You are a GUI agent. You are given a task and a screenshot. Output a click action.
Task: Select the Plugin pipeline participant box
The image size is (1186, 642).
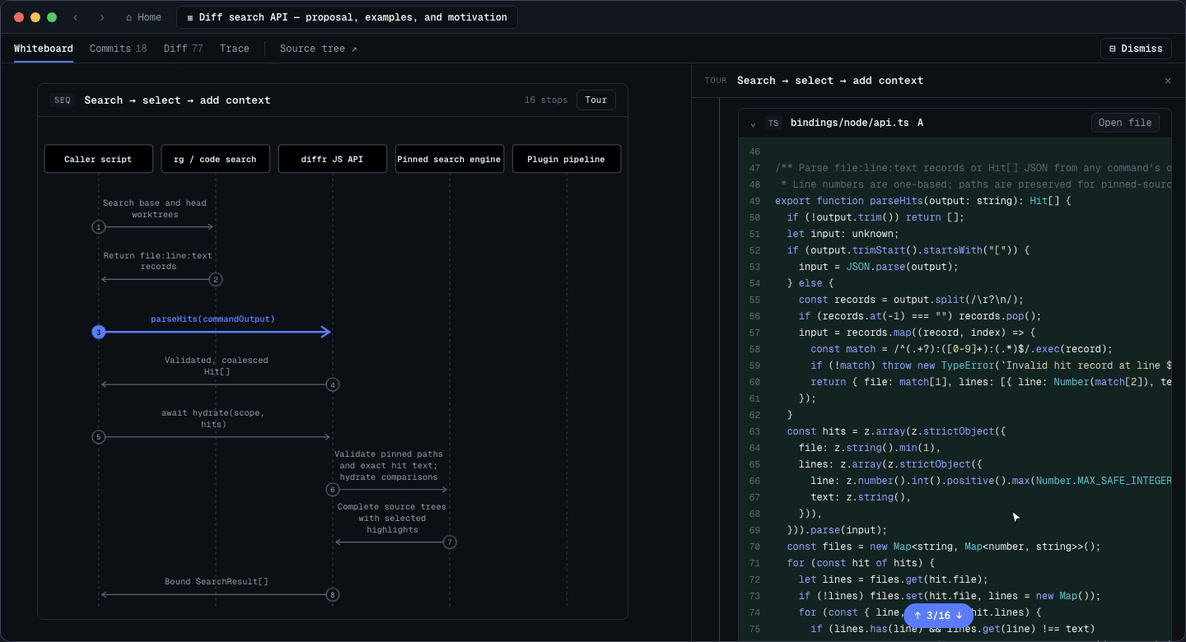567,159
